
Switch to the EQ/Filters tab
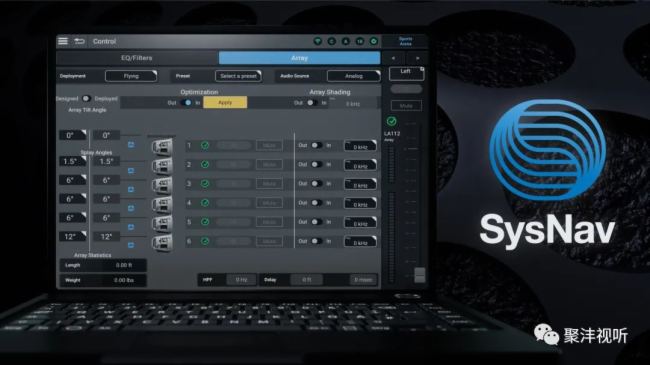click(x=137, y=58)
